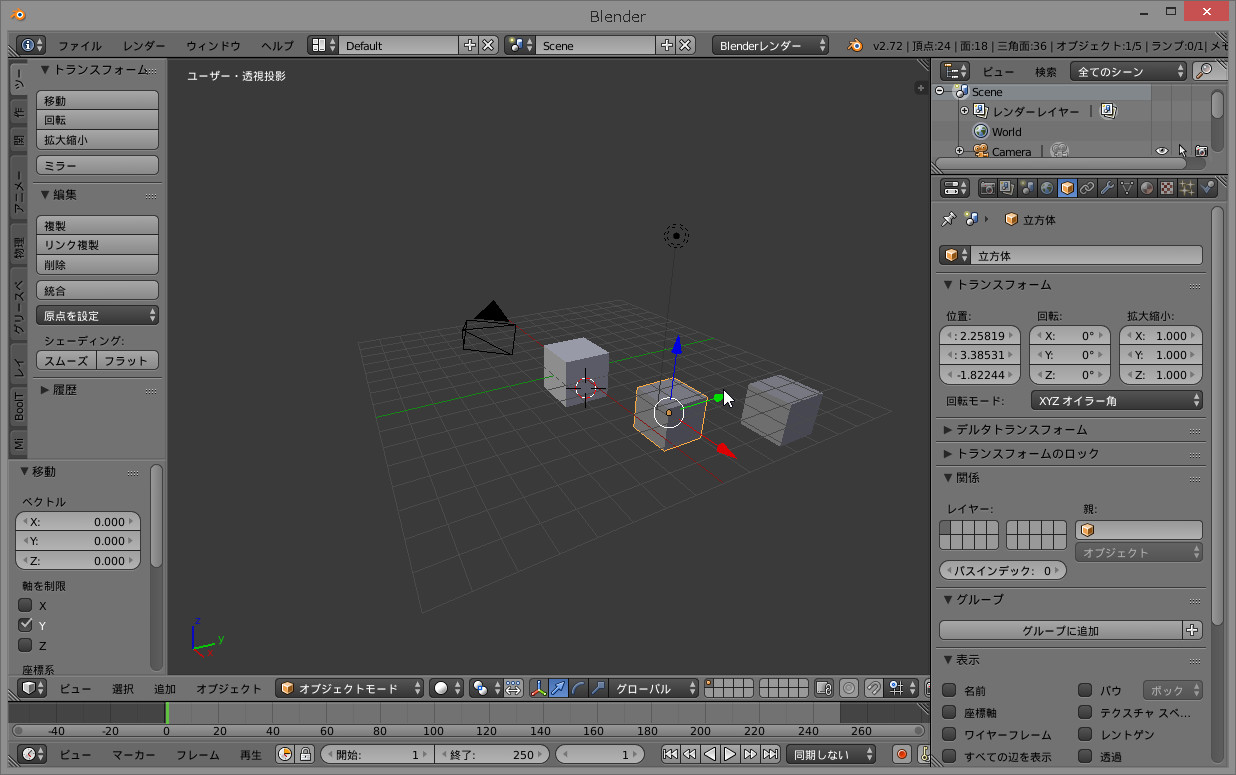
Task: Click the snap magnet icon in 3D header
Action: pyautogui.click(x=873, y=688)
